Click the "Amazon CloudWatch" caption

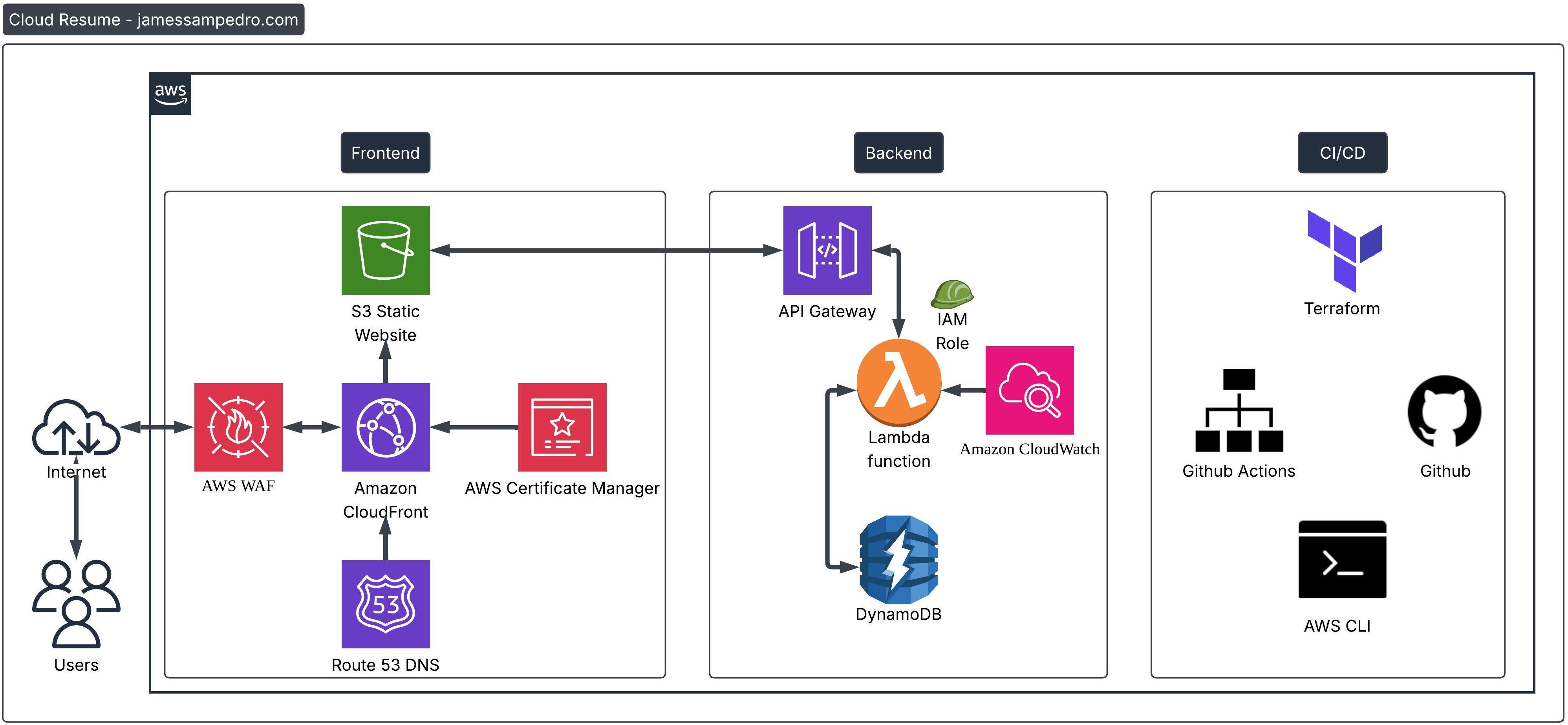coord(1030,449)
